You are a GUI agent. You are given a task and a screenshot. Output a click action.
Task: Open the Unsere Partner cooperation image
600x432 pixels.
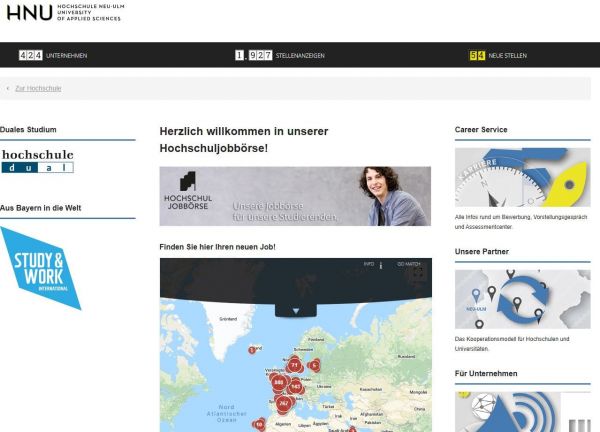click(522, 299)
